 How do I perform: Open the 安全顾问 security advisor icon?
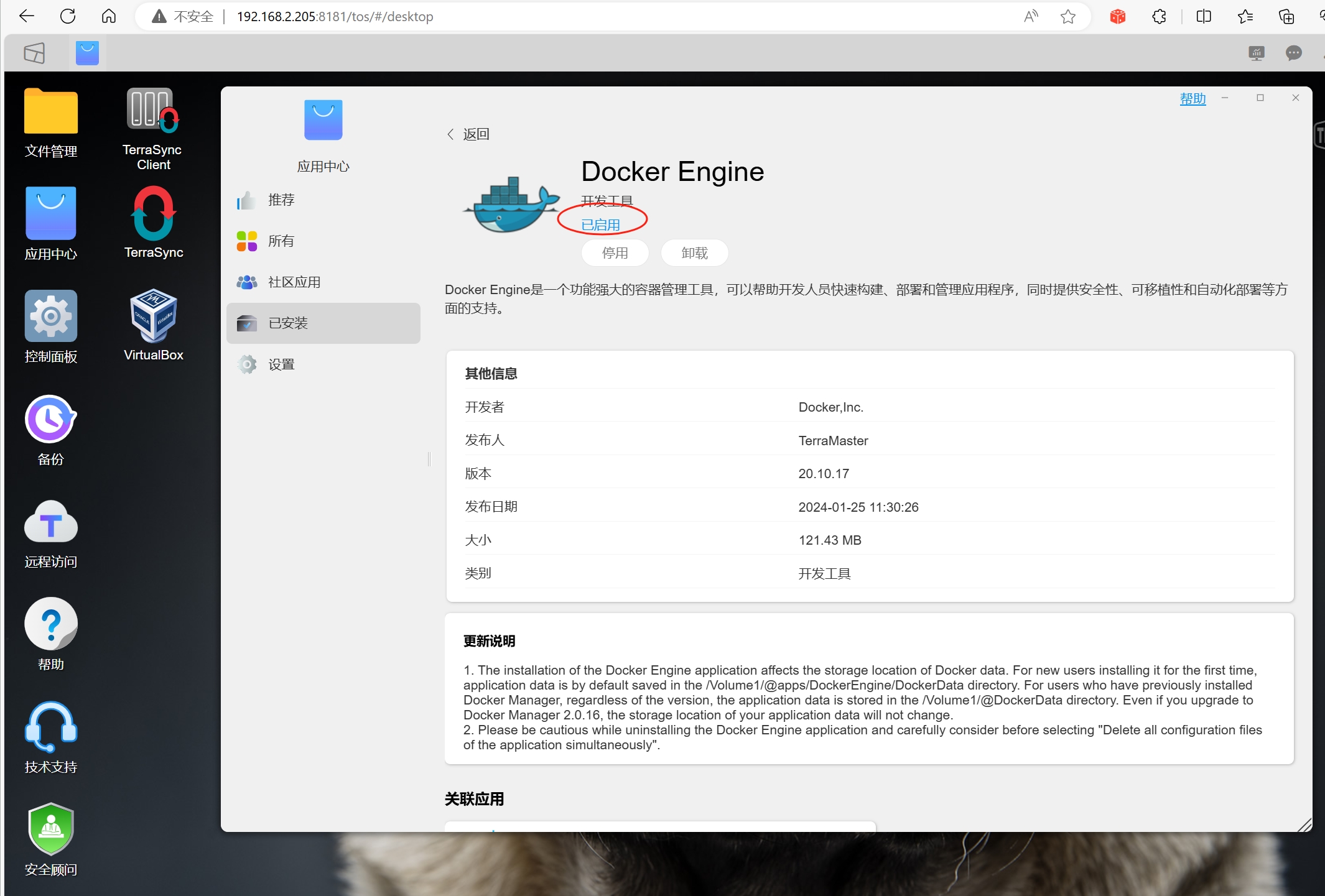pos(51,829)
